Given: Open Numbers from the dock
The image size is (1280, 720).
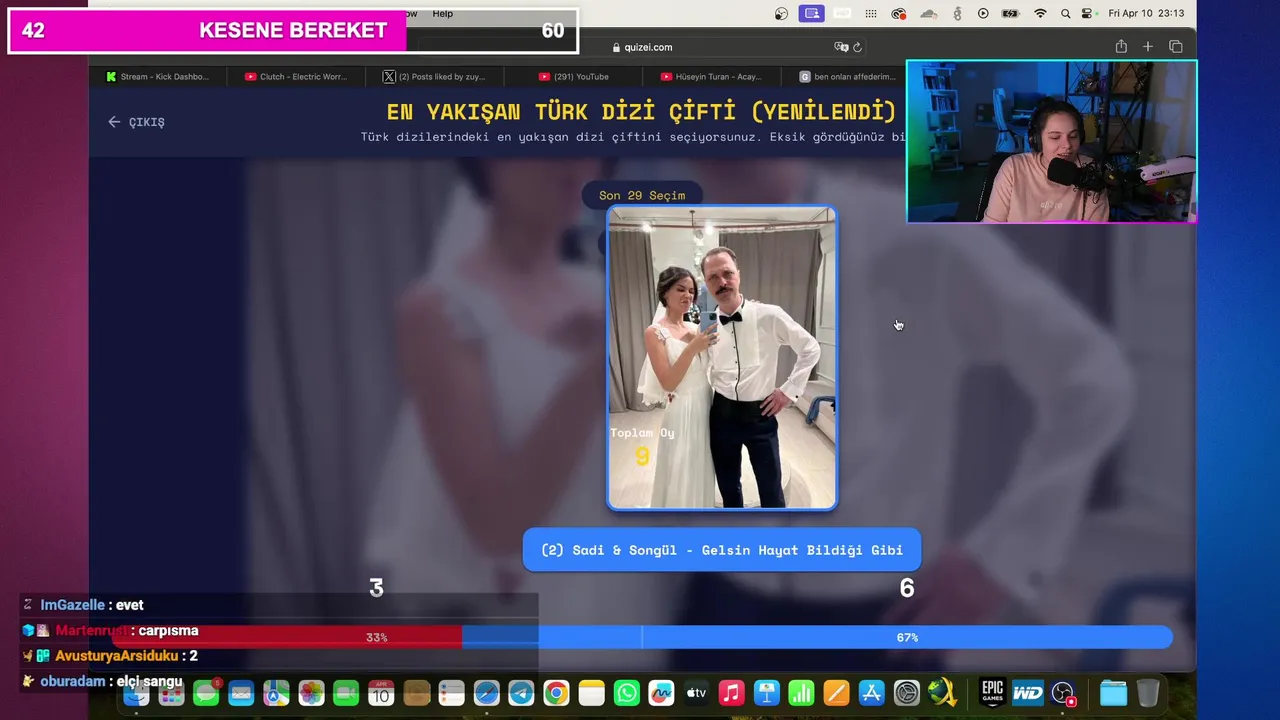Looking at the screenshot, I should tap(801, 692).
